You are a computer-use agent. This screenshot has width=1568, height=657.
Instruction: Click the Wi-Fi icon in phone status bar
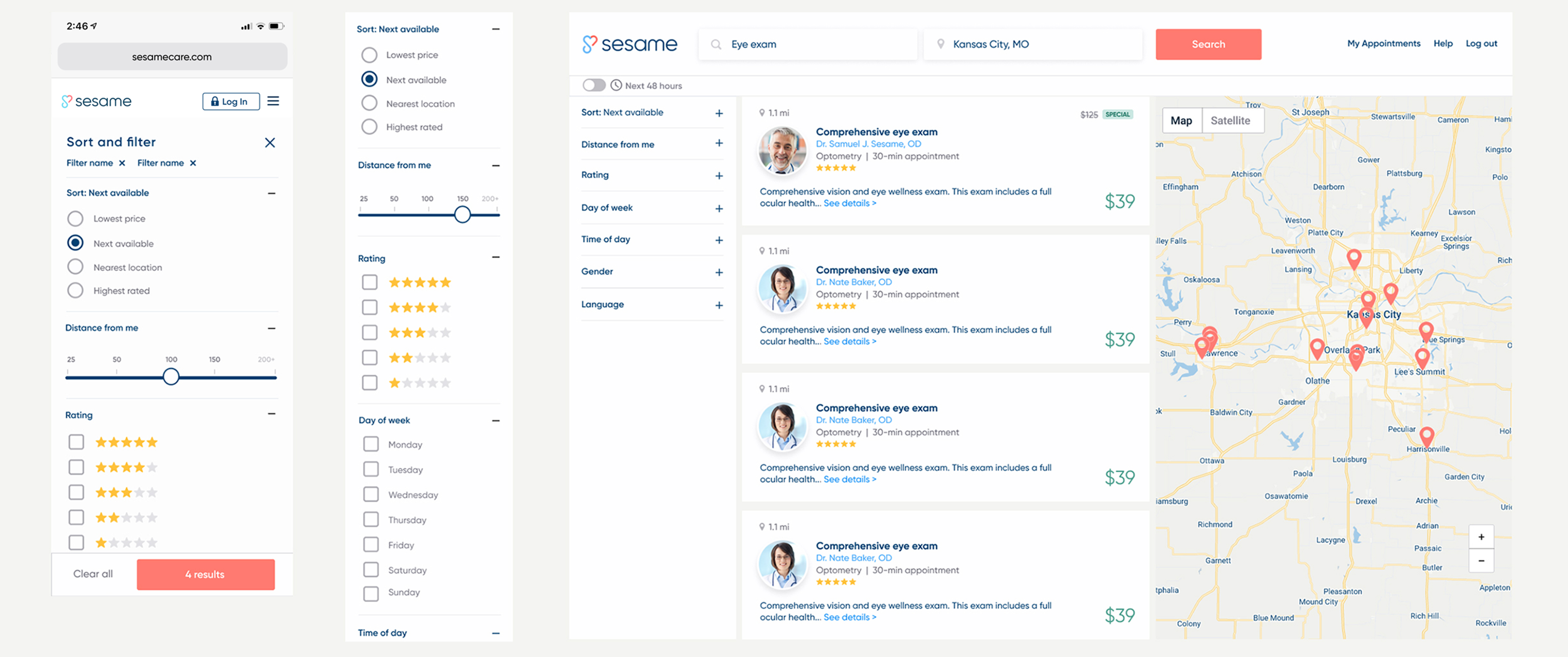260,26
